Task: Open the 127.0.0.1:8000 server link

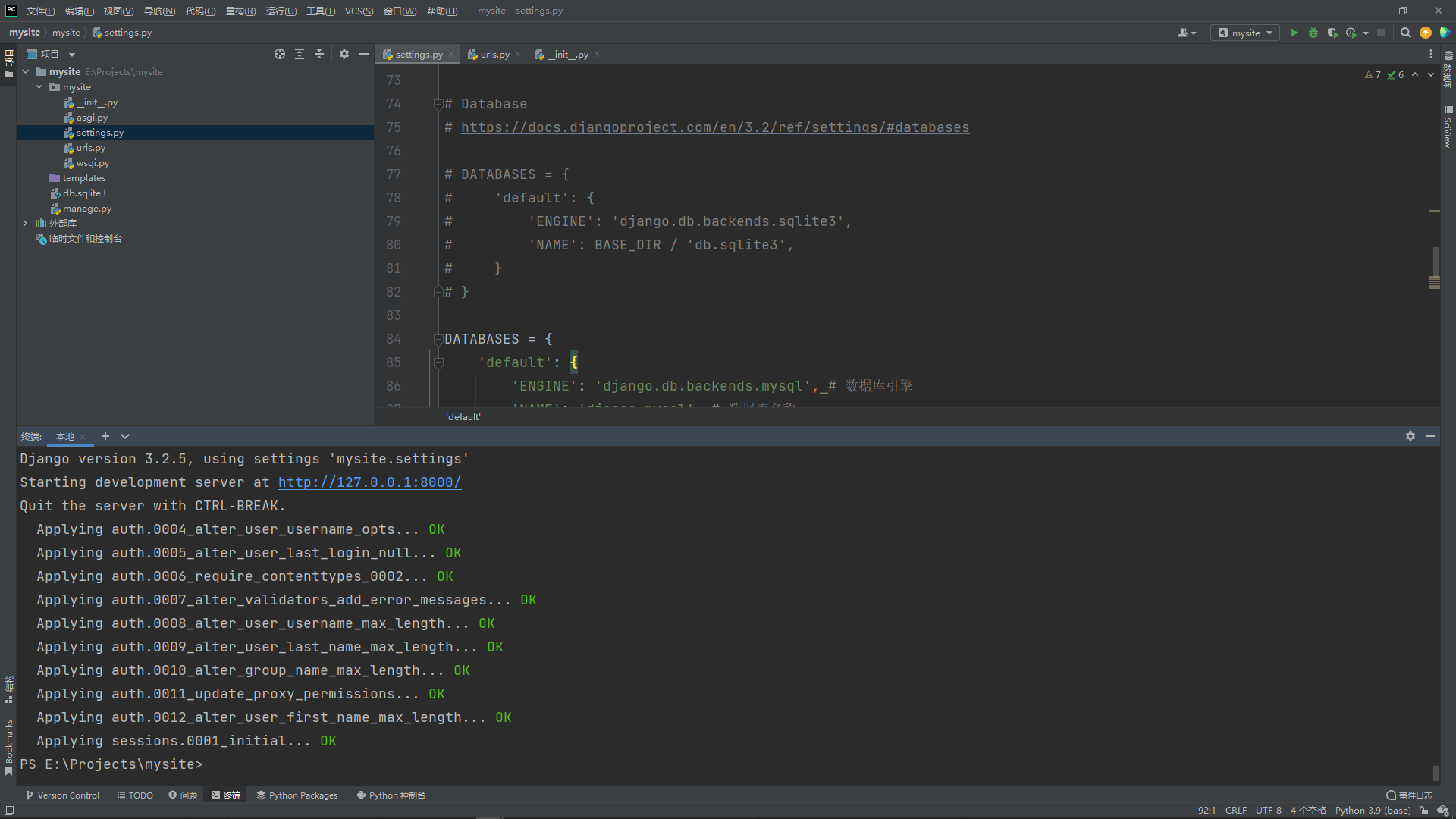Action: click(369, 482)
